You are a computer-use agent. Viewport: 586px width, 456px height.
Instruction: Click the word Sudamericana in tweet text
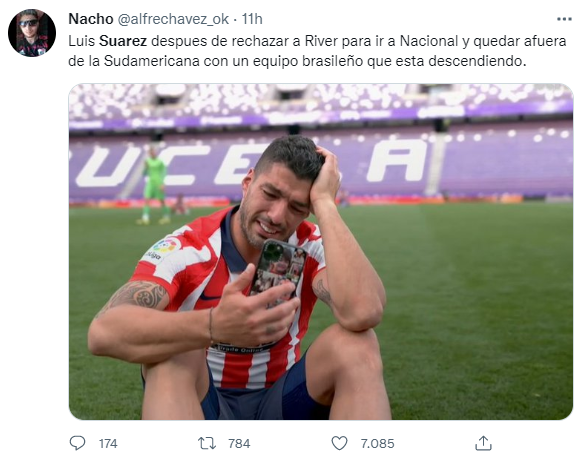[x=152, y=61]
